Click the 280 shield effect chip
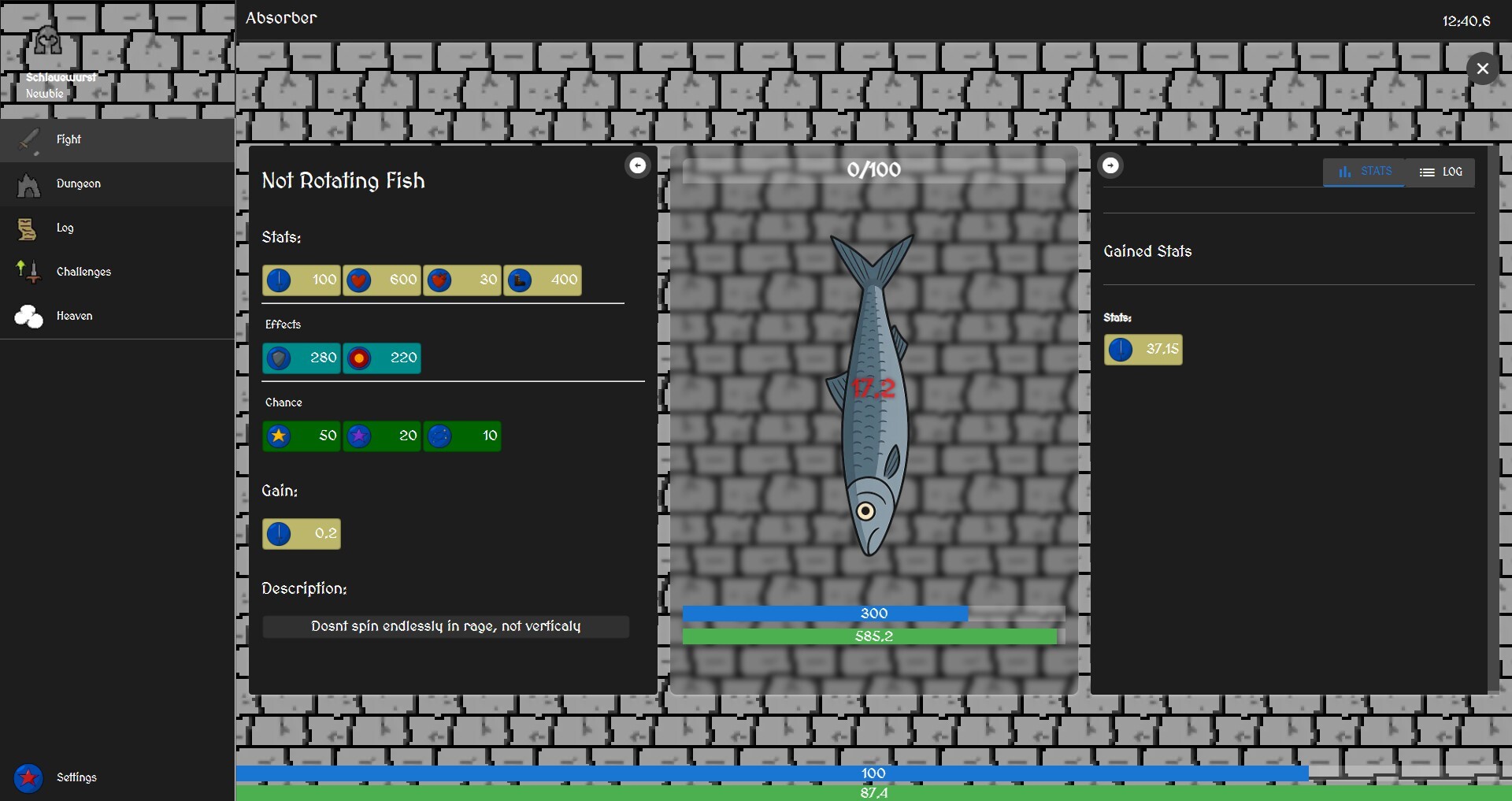The image size is (1512, 801). click(x=302, y=358)
